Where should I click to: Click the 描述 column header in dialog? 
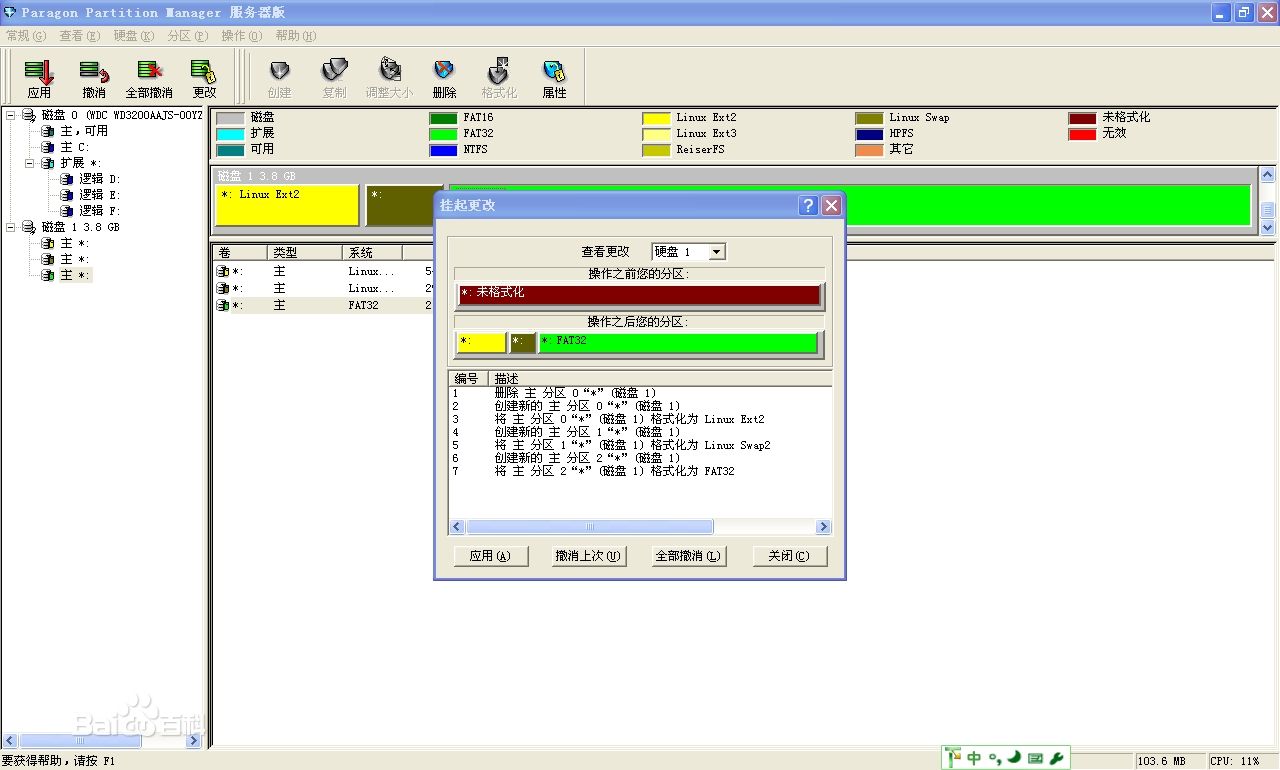[x=660, y=379]
